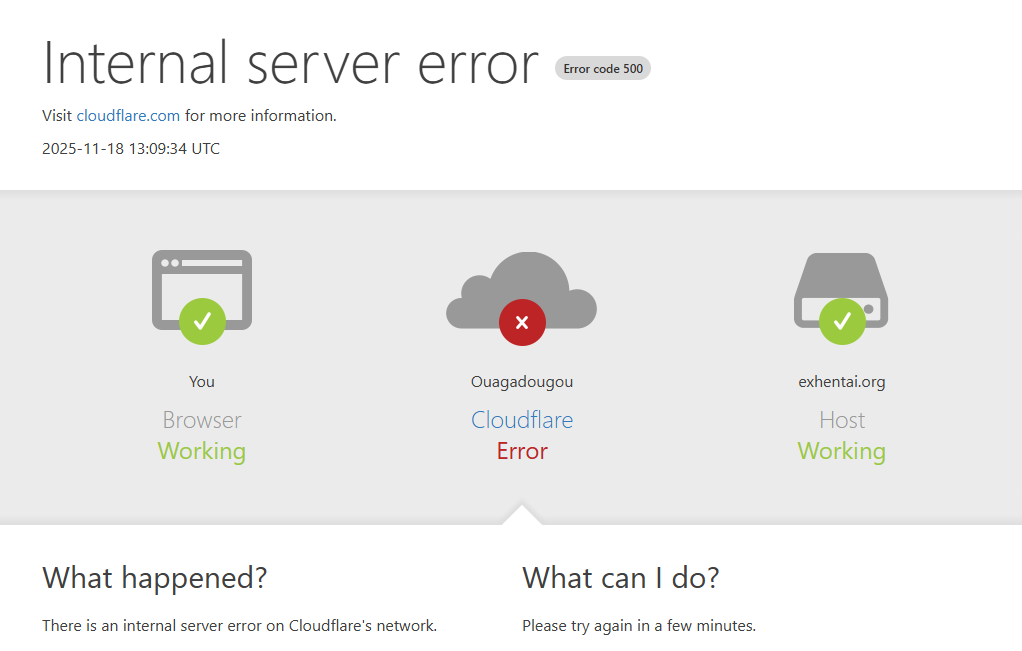Click 'There is an internal server error' text
Screen dimensions: 1022x651
(240, 626)
